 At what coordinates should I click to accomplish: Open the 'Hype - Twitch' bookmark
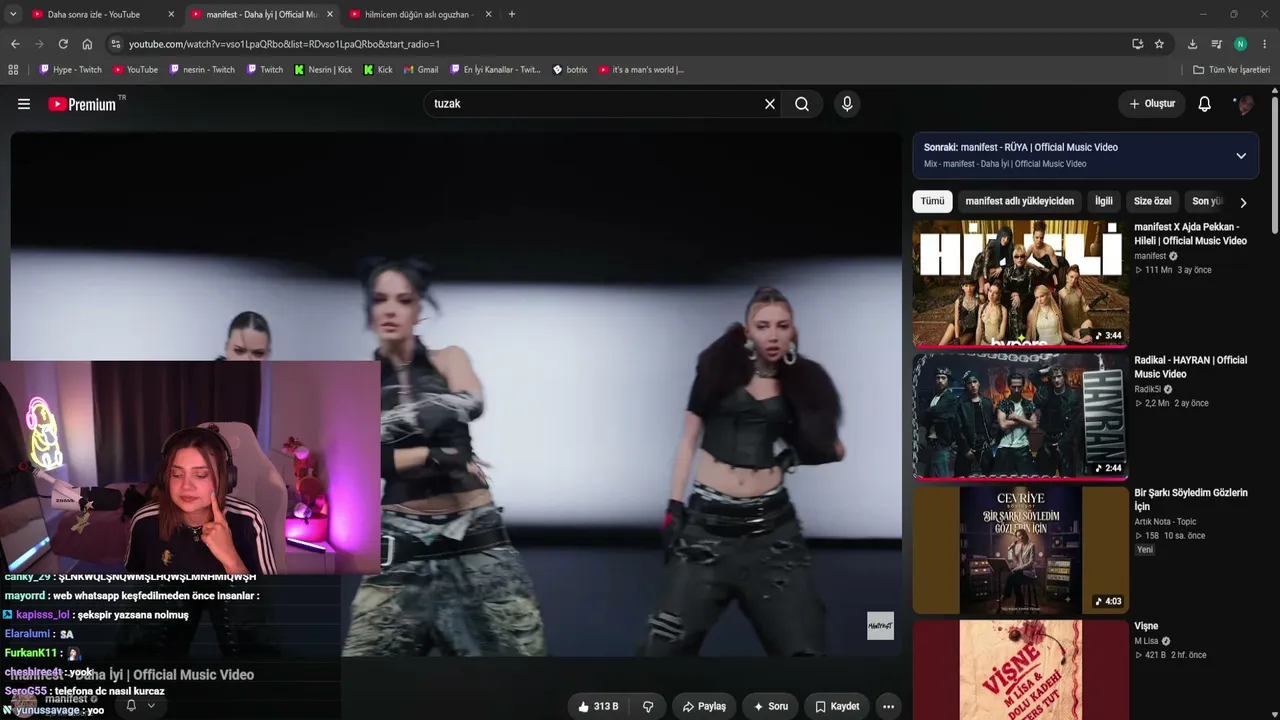[x=70, y=70]
